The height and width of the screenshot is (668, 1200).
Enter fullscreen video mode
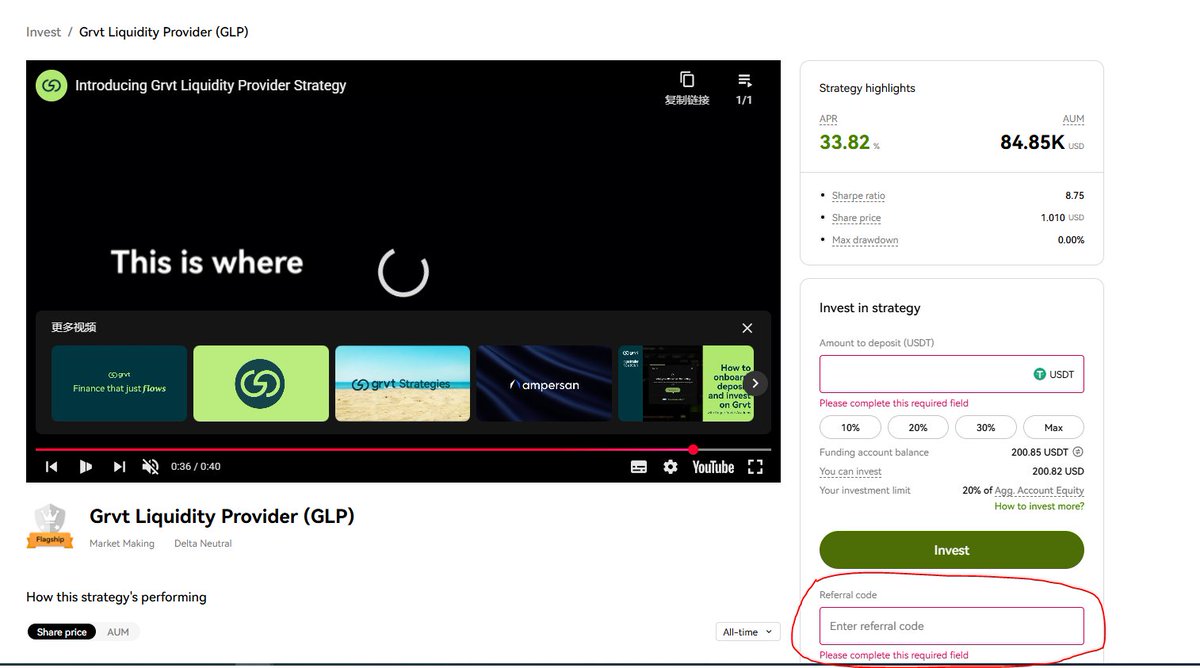(755, 467)
